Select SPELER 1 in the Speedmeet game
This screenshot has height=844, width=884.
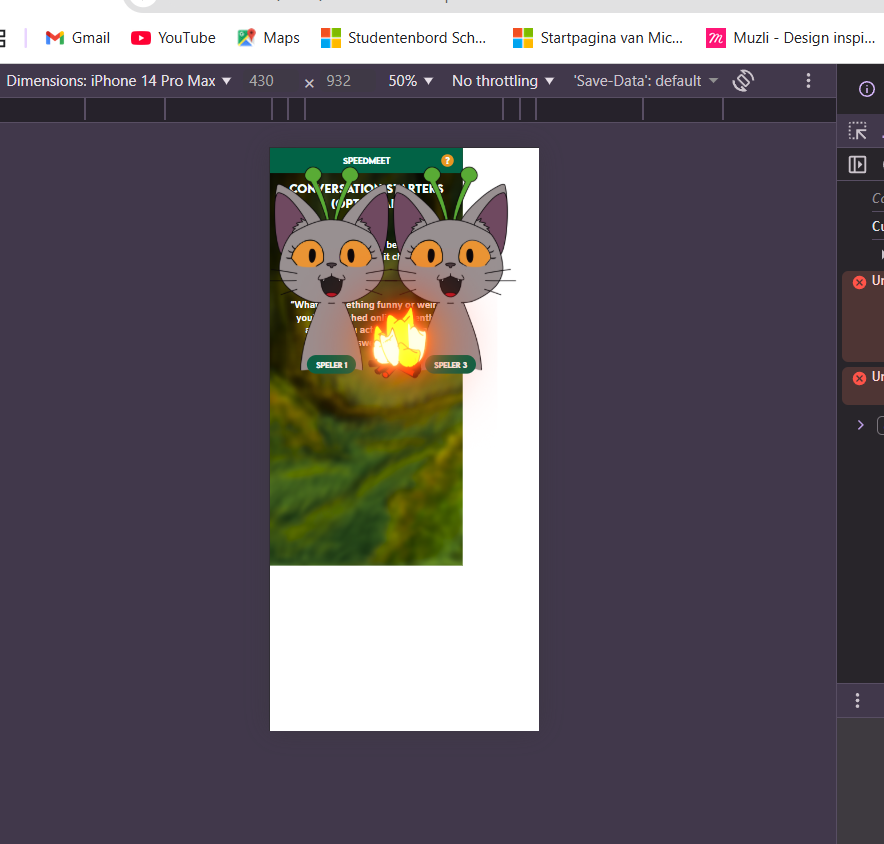(331, 364)
